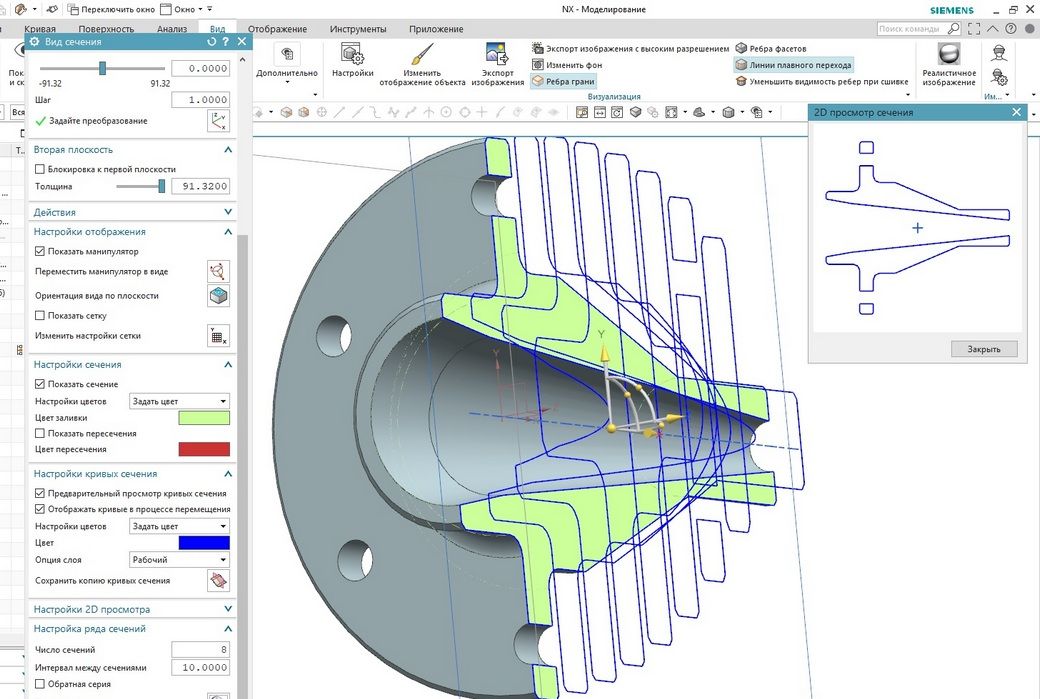Click the Ориентация вида по плоскости icon
Screen dimensions: 1040x699
coord(218,296)
